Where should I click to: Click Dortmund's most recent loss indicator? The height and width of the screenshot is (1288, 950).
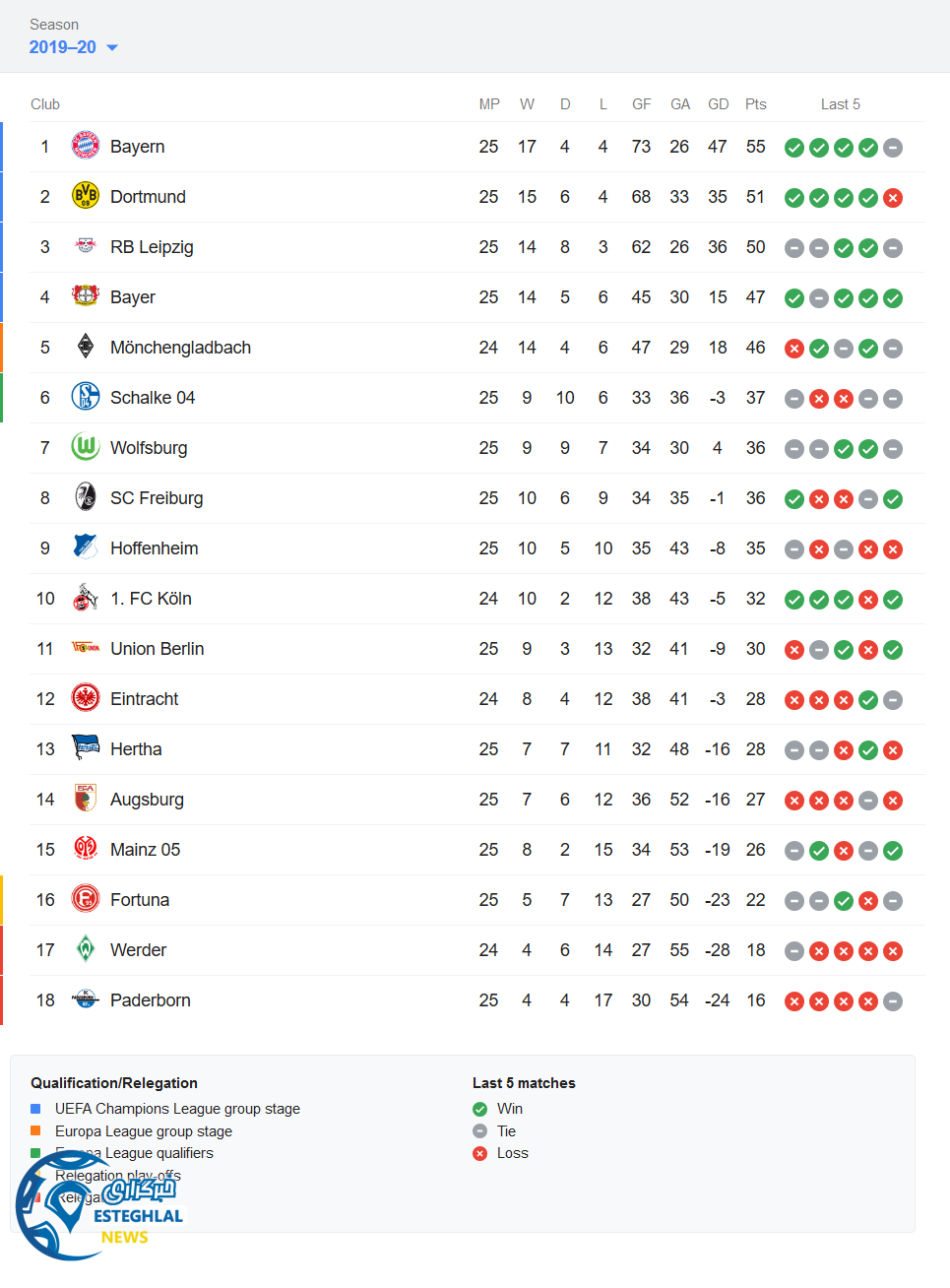[893, 198]
